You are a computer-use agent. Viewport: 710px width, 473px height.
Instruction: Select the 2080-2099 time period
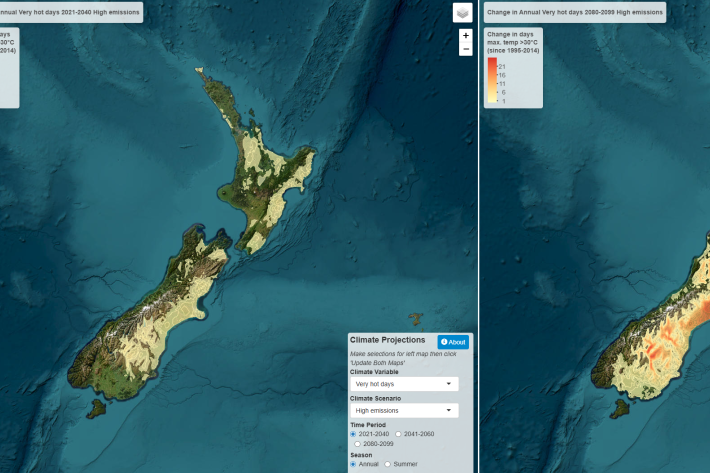coord(357,444)
